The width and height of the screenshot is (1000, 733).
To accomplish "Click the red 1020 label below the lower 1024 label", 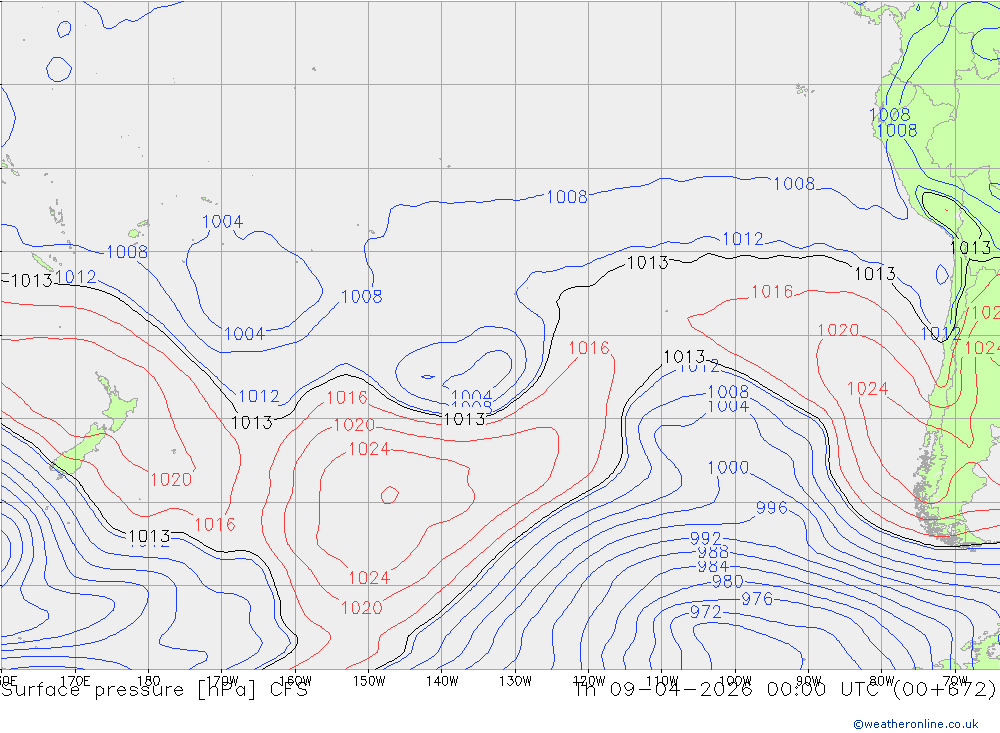I will [x=362, y=608].
